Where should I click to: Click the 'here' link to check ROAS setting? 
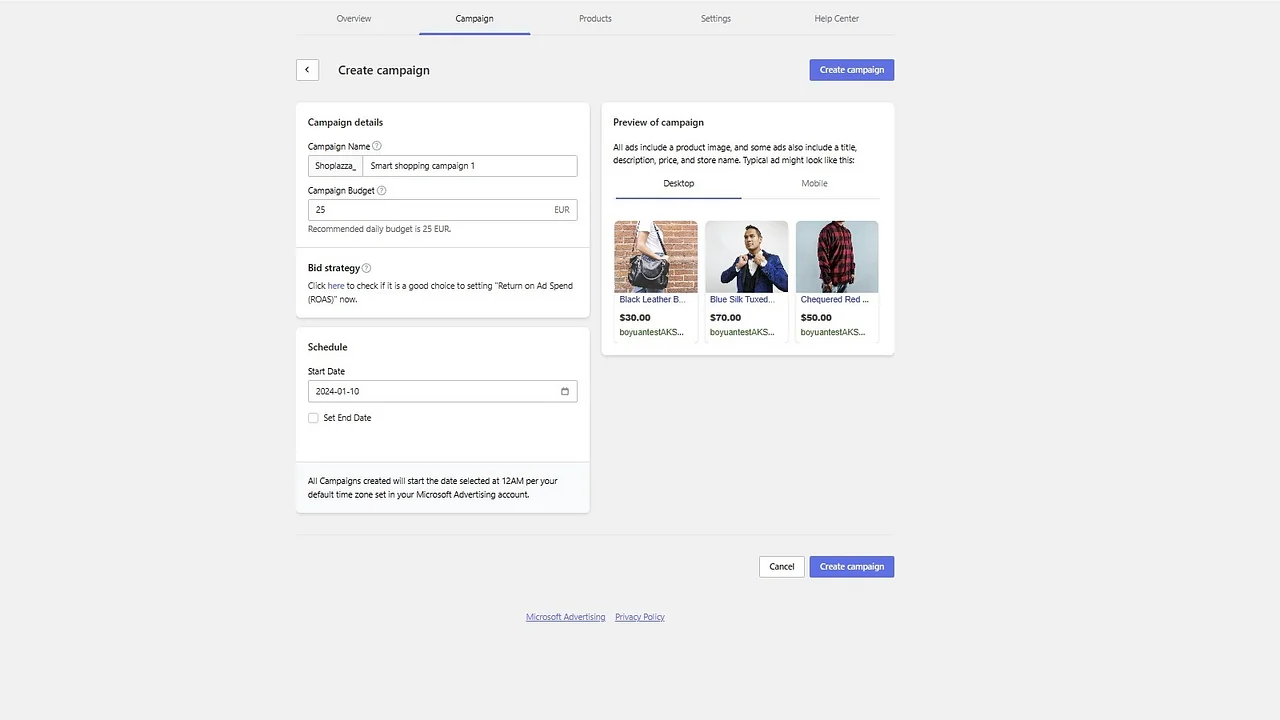(335, 285)
